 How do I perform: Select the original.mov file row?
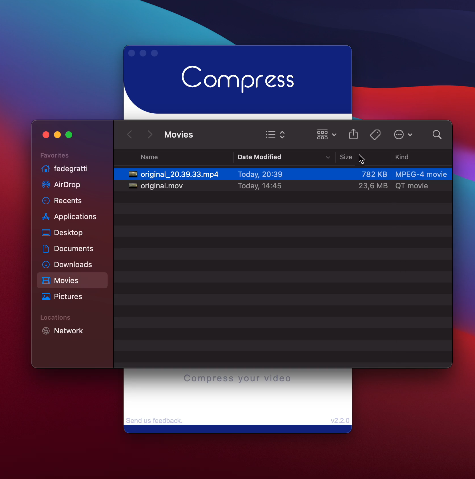(x=283, y=186)
